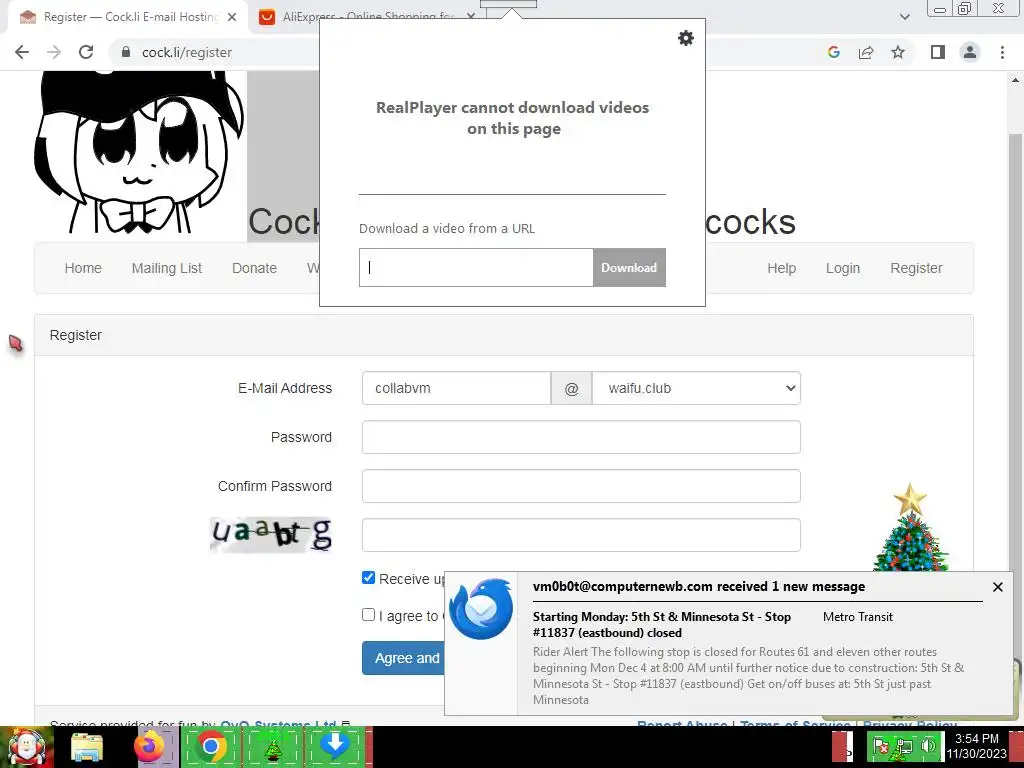Switch to the AliExpress tab
1024x768 pixels.
click(366, 17)
